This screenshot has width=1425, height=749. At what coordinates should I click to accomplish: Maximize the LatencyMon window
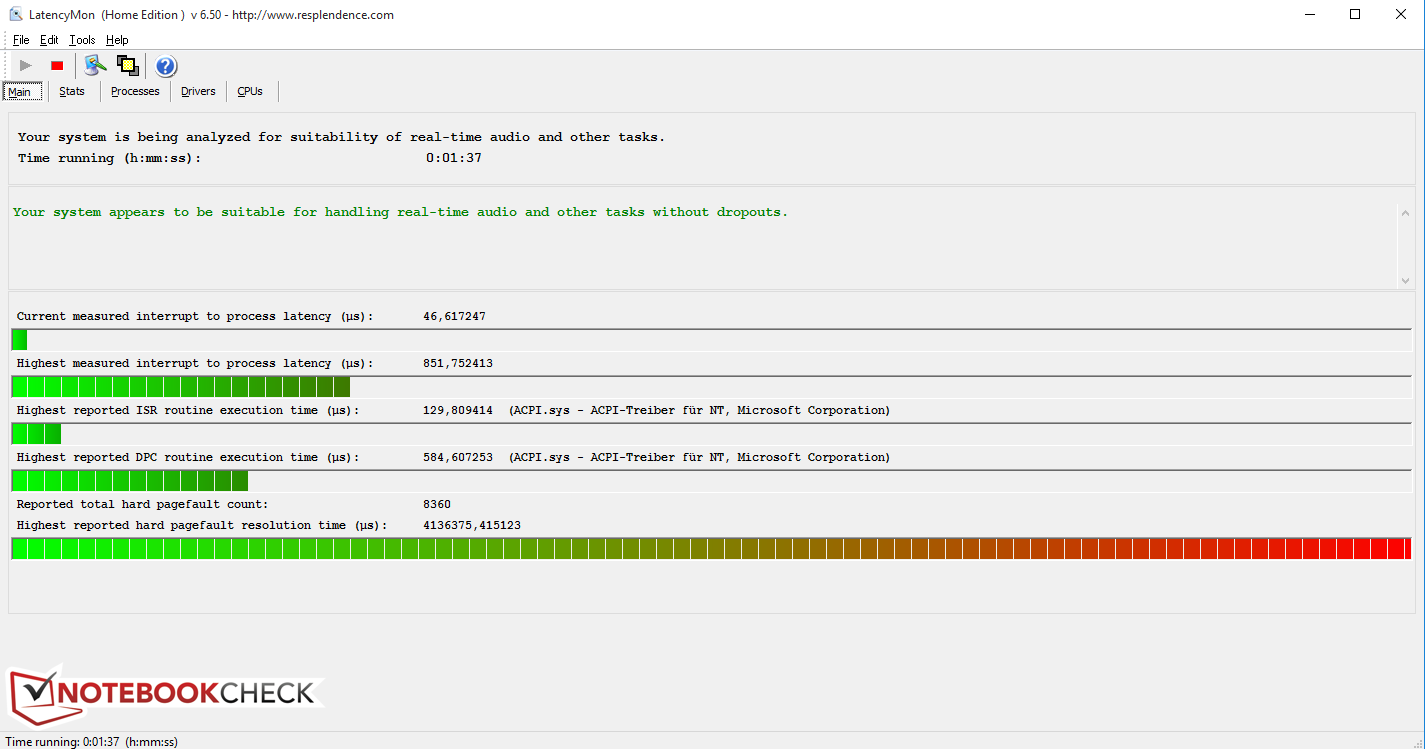click(x=1355, y=14)
